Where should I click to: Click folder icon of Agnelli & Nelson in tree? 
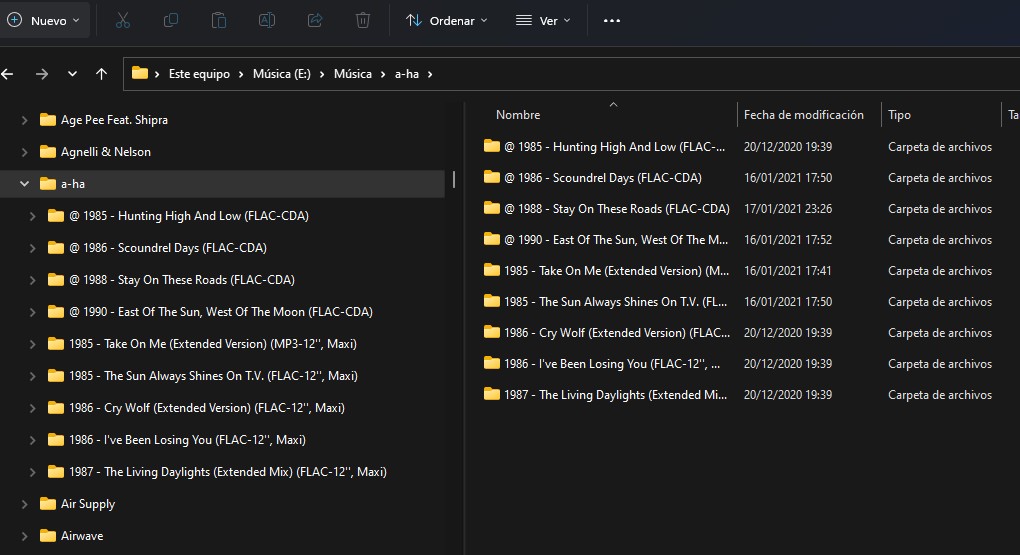pyautogui.click(x=47, y=152)
